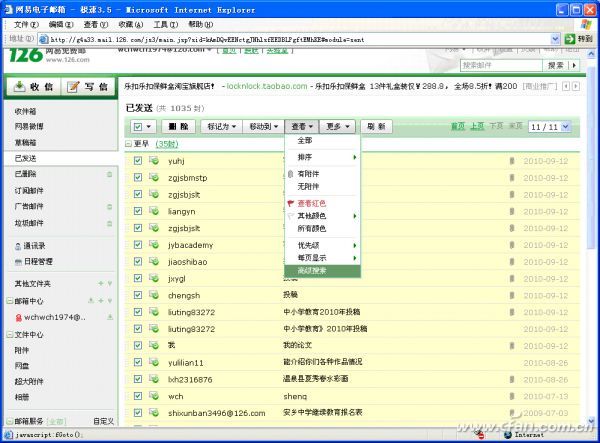Expand the search options arrow
Screen dimensions: 600x443
(574, 65)
